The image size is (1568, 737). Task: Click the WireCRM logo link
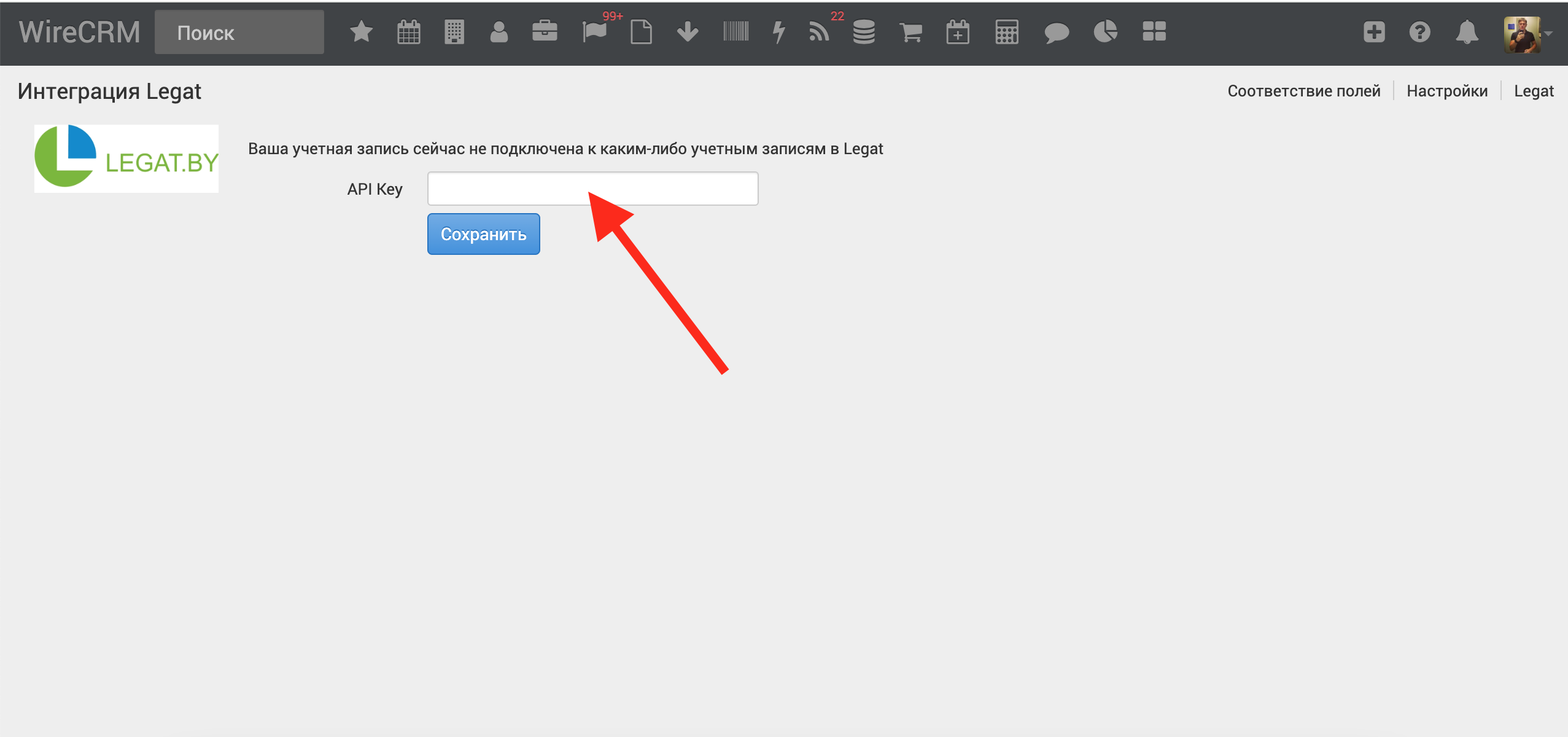(80, 32)
